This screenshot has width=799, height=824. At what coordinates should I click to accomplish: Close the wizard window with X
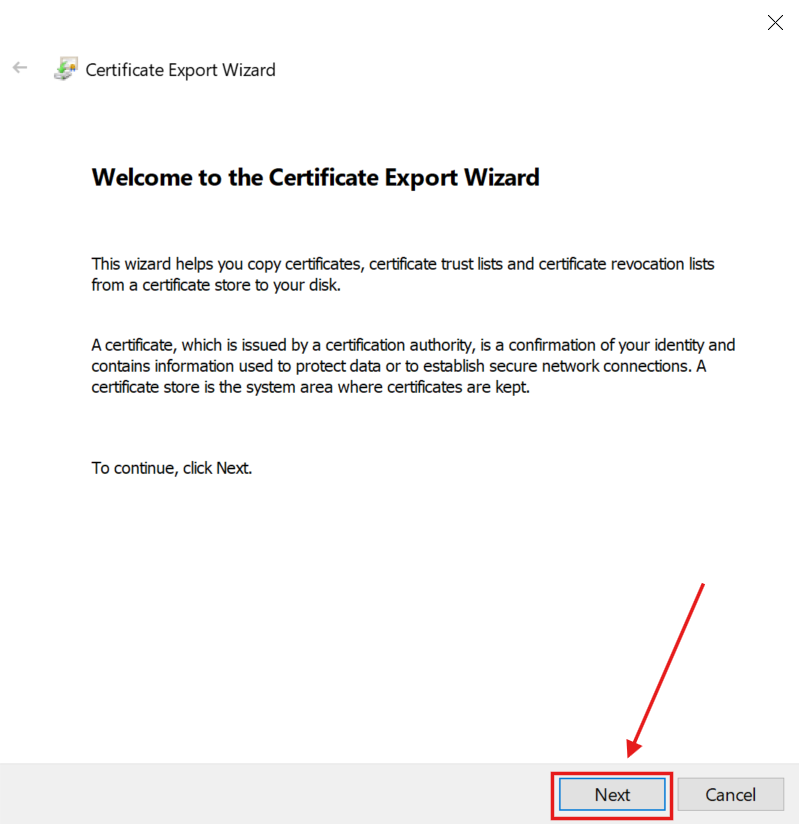tap(775, 23)
